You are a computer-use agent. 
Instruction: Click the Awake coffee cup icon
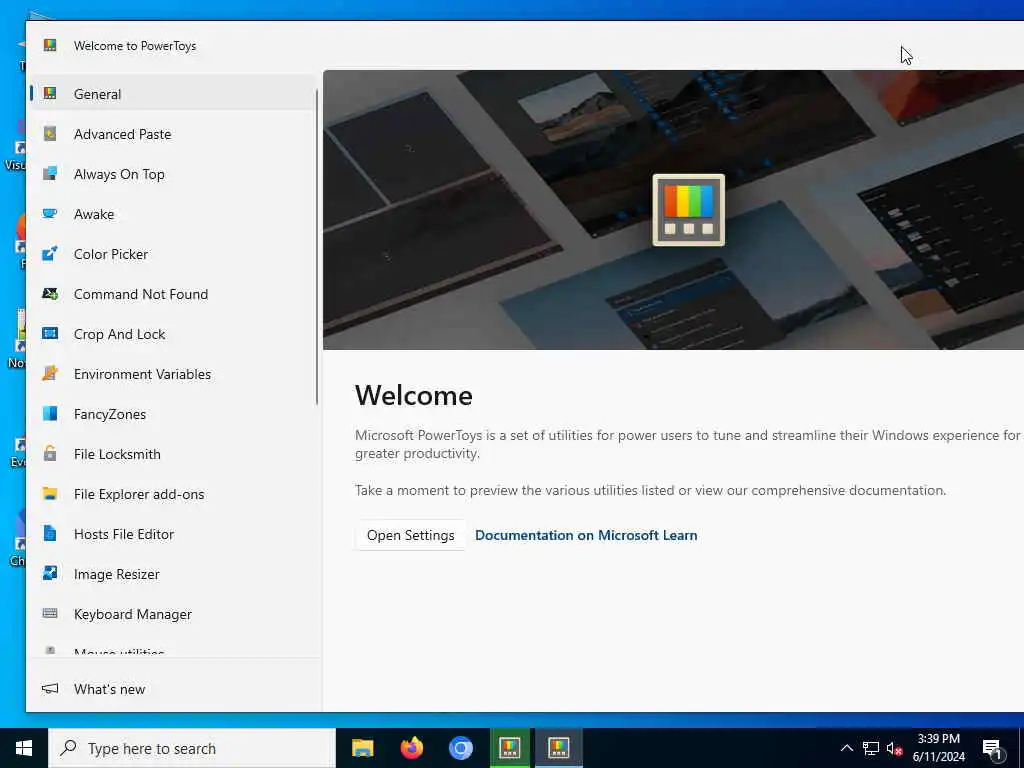click(50, 214)
